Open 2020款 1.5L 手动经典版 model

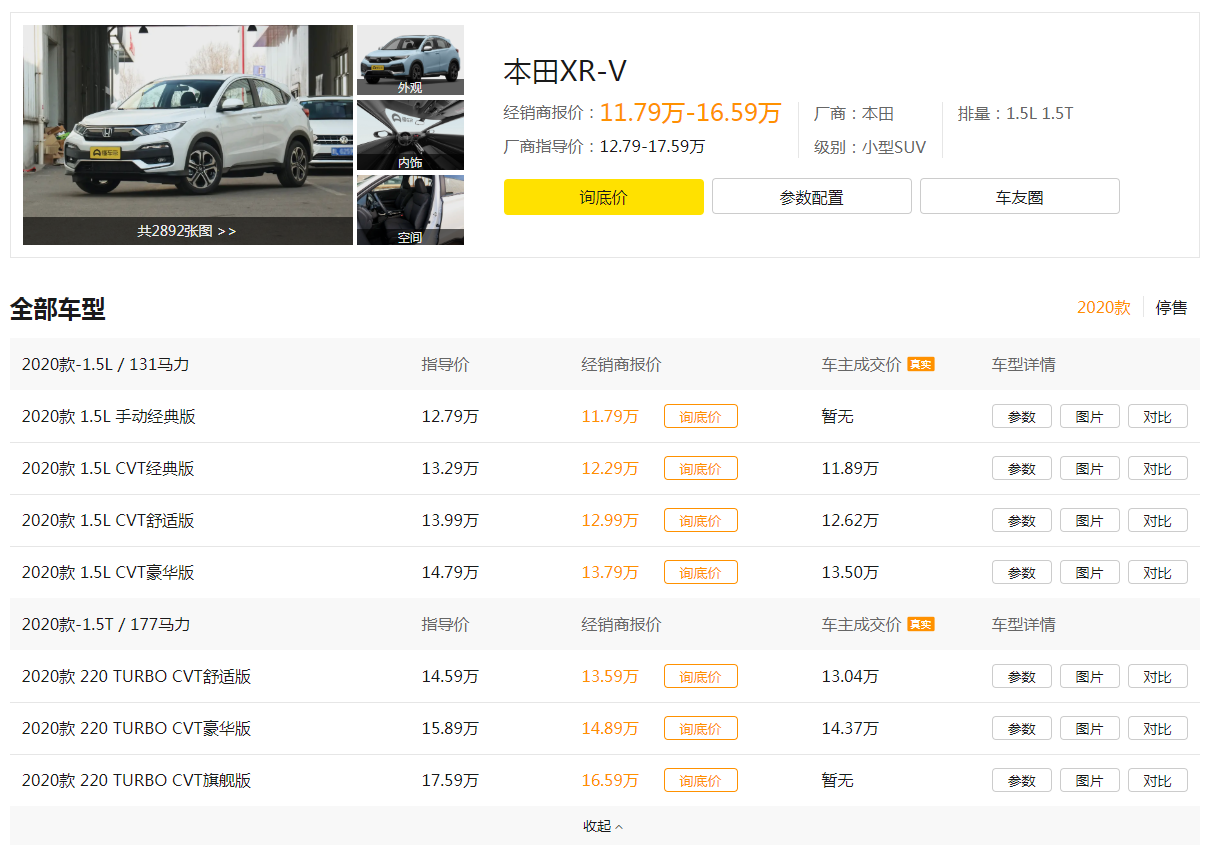(109, 416)
